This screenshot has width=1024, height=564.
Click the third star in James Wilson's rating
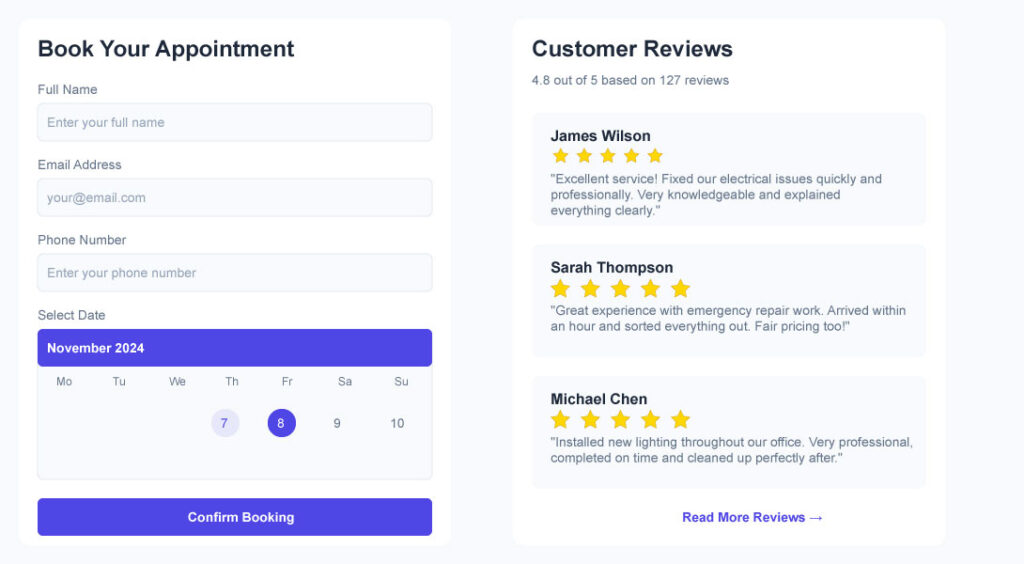pos(608,156)
